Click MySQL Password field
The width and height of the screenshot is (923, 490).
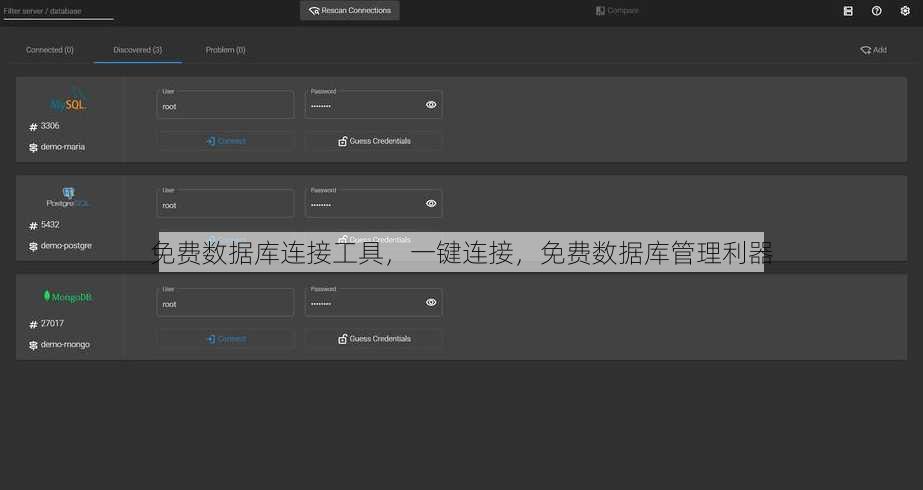coord(374,105)
